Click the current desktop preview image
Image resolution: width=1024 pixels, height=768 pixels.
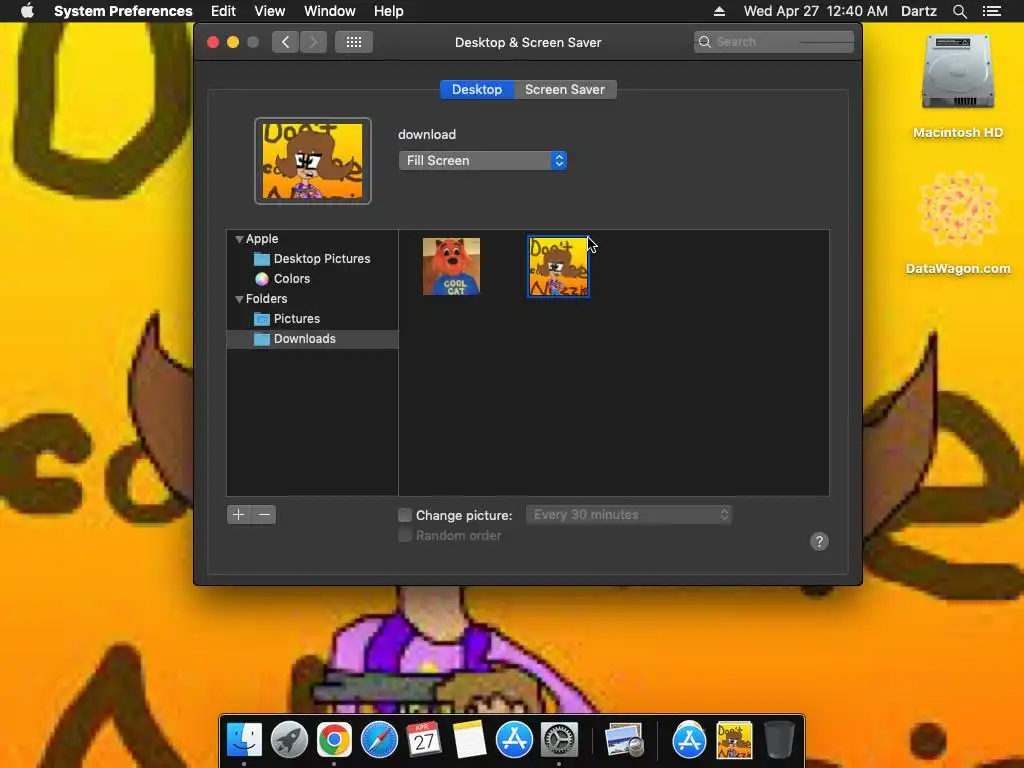pos(313,161)
